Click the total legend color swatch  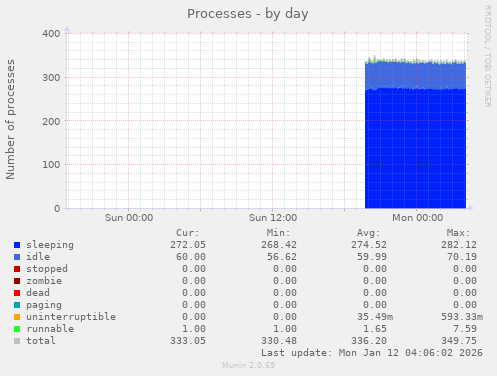(x=17, y=341)
